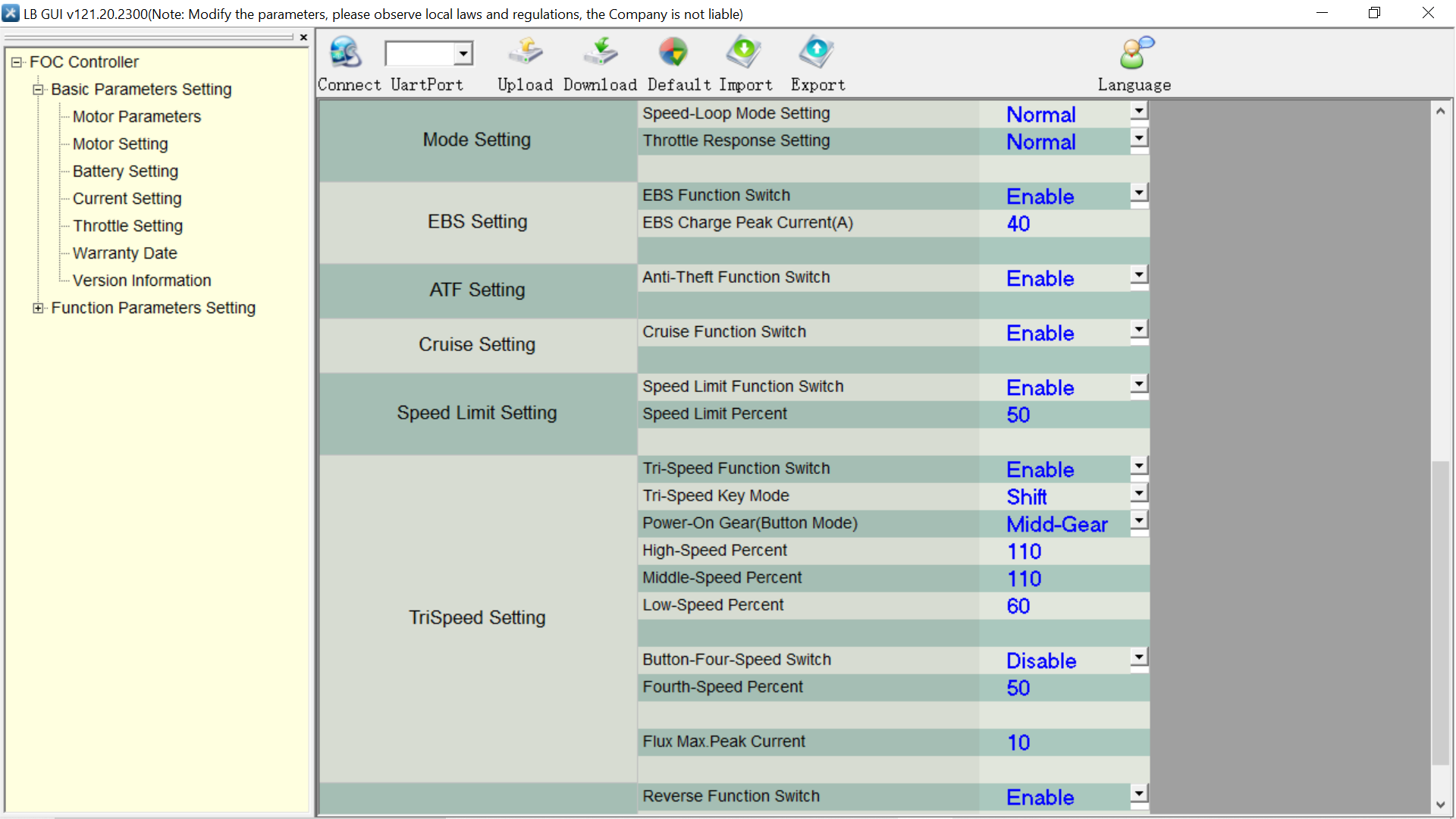Image resolution: width=1456 pixels, height=819 pixels.
Task: Select Motor Parameters in tree
Action: (136, 117)
